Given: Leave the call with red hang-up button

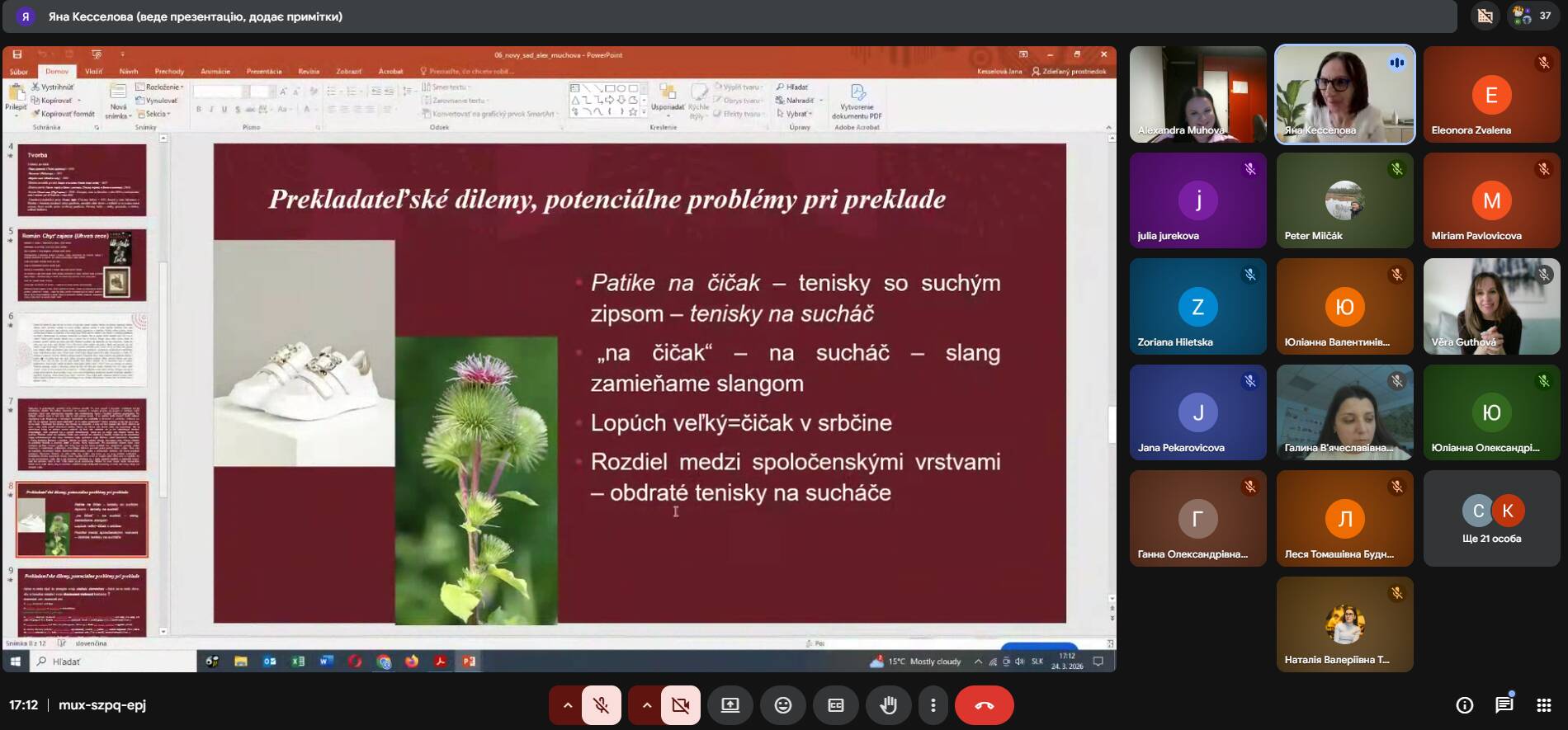Looking at the screenshot, I should click(984, 705).
